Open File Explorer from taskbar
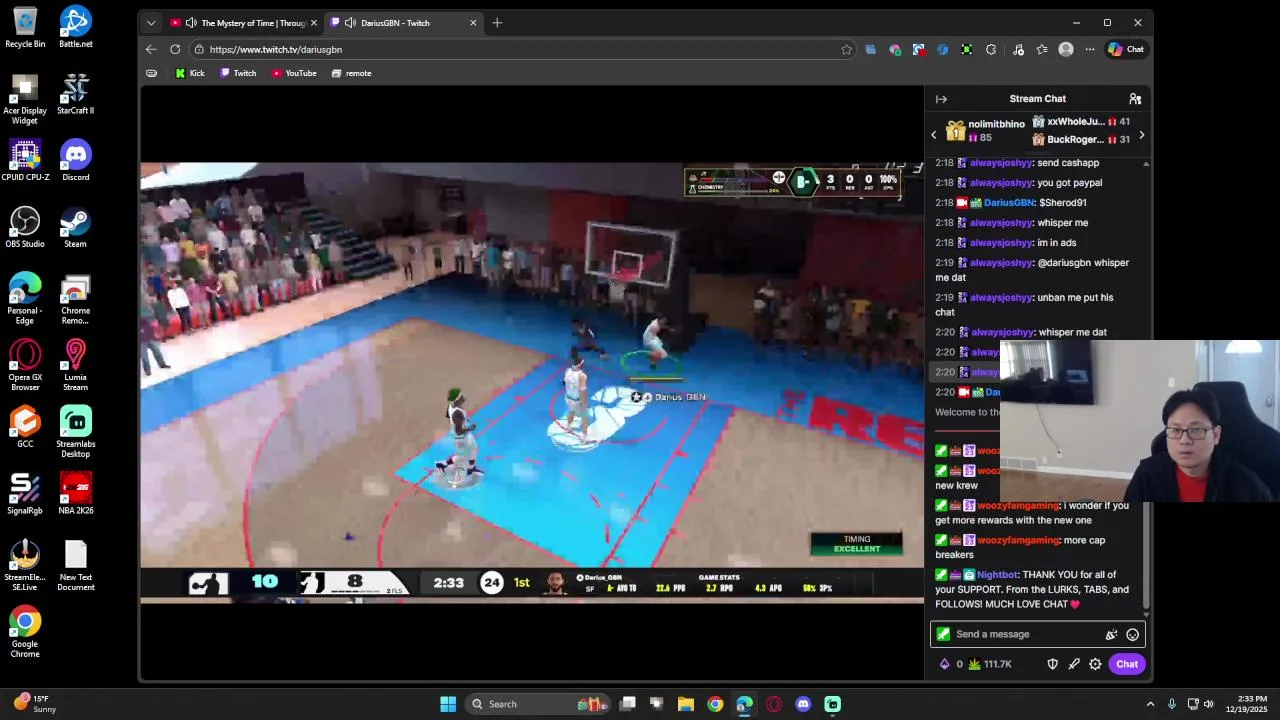This screenshot has width=1280, height=720. coord(686,704)
